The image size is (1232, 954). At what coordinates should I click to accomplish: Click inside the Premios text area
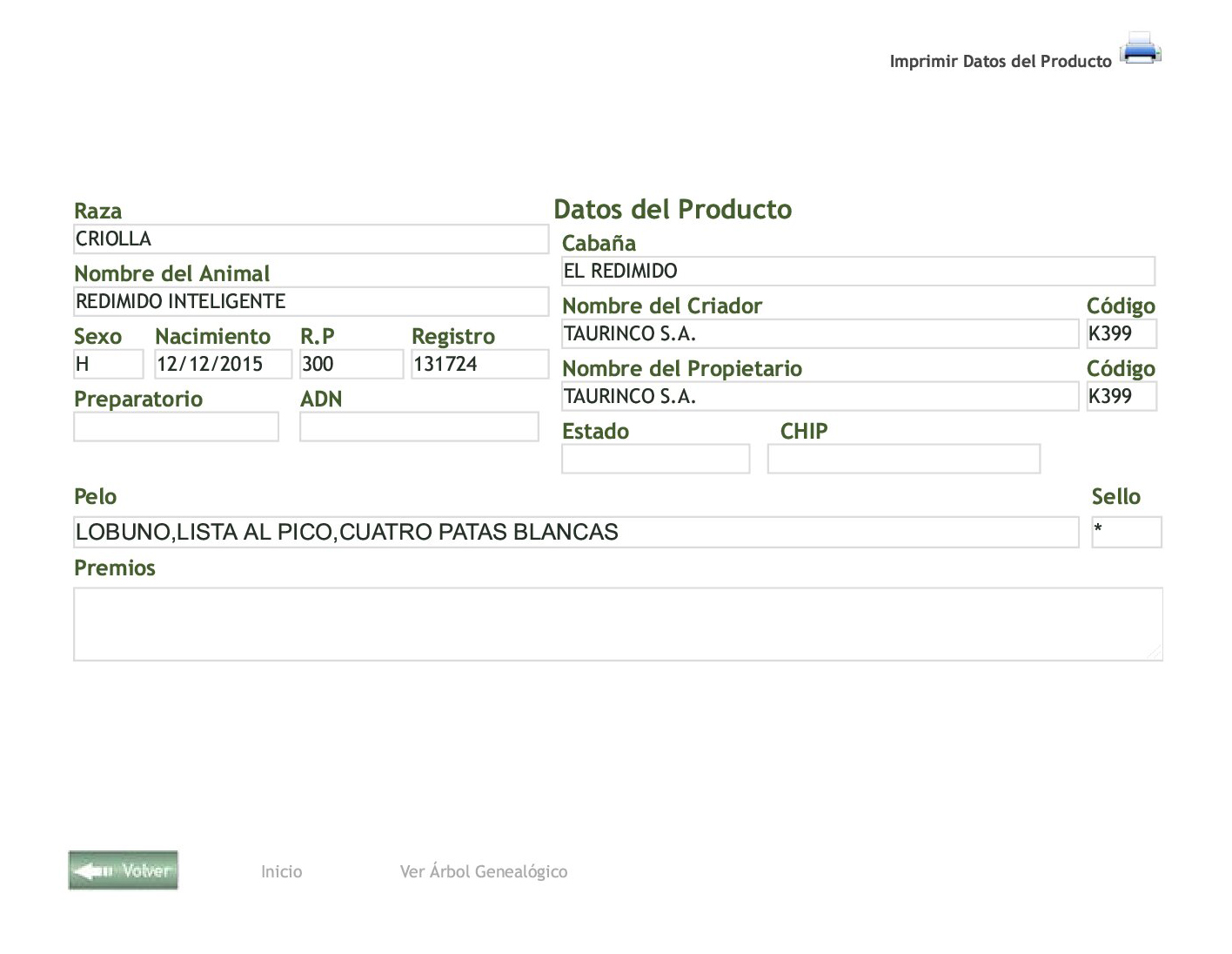click(618, 624)
